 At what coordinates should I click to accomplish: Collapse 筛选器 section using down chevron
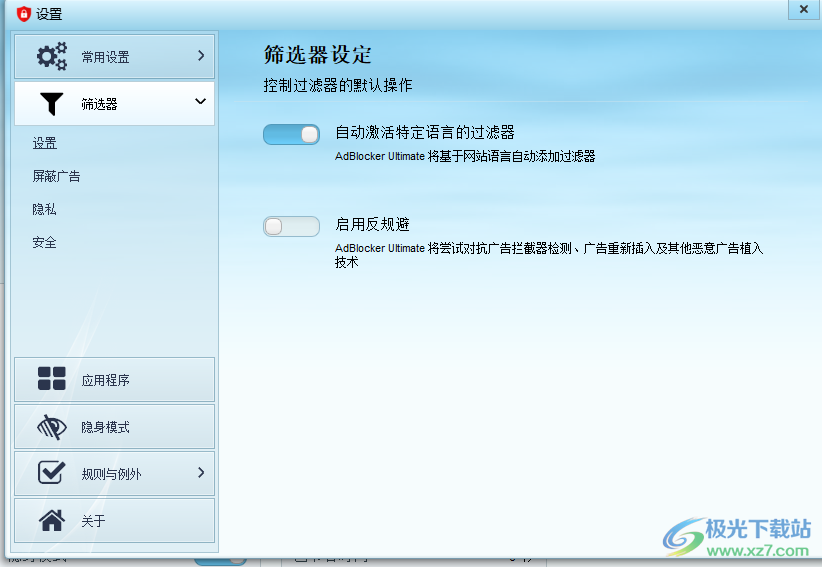200,101
